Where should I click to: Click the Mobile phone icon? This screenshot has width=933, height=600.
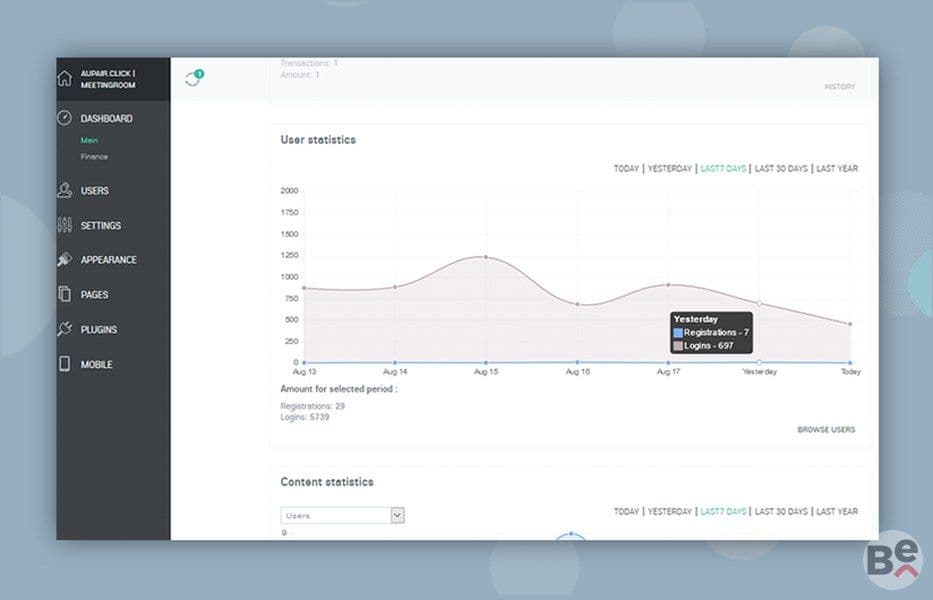64,364
